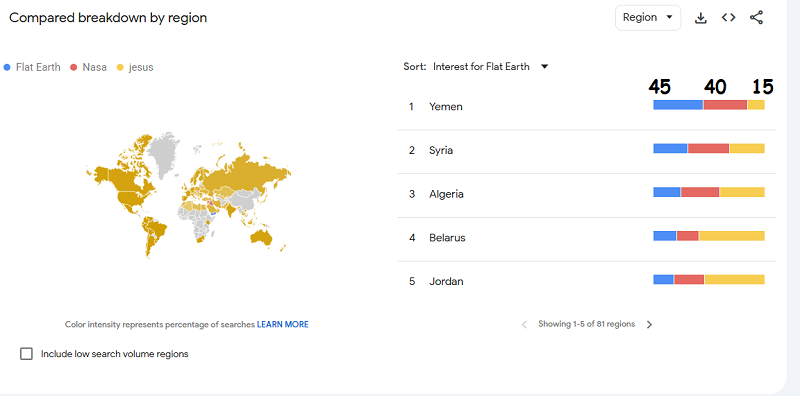Image resolution: width=800 pixels, height=396 pixels.
Task: Click Yemen's blue Flat Earth bar segment
Action: 678,105
